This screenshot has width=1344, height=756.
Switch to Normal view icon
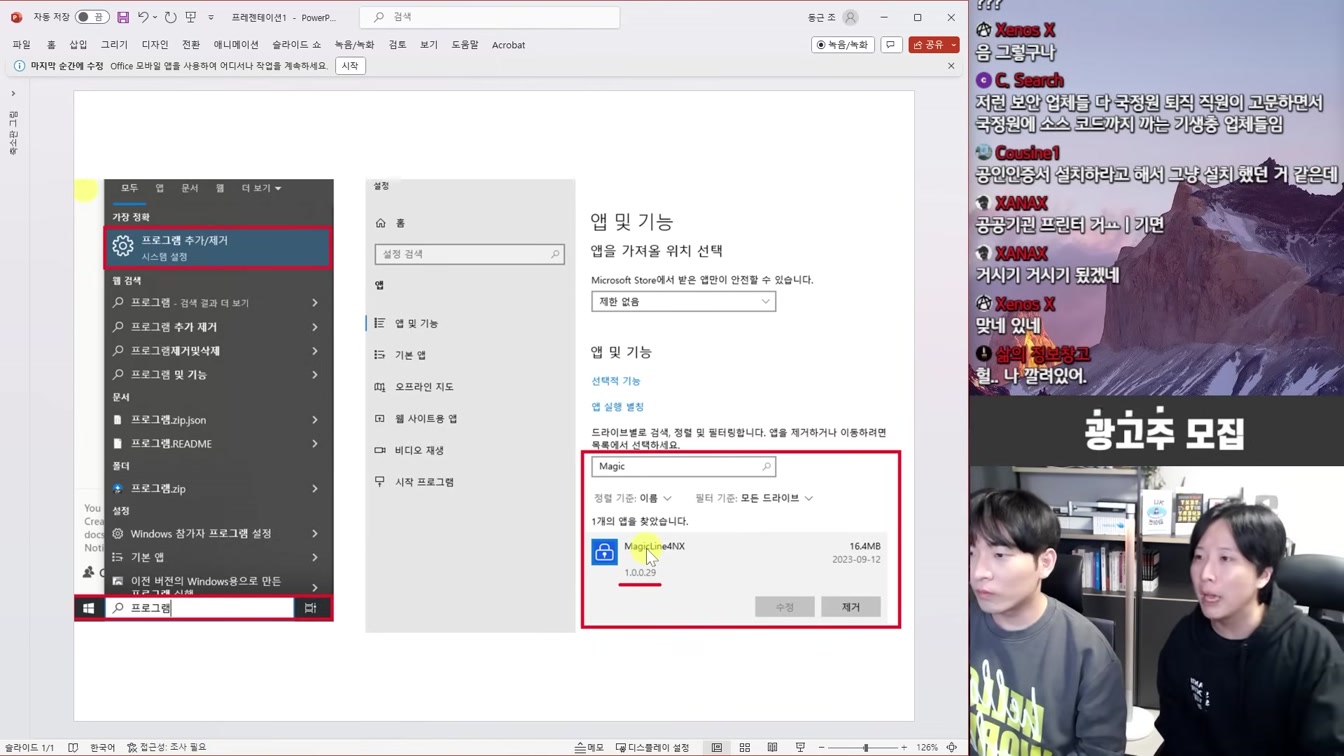click(717, 747)
